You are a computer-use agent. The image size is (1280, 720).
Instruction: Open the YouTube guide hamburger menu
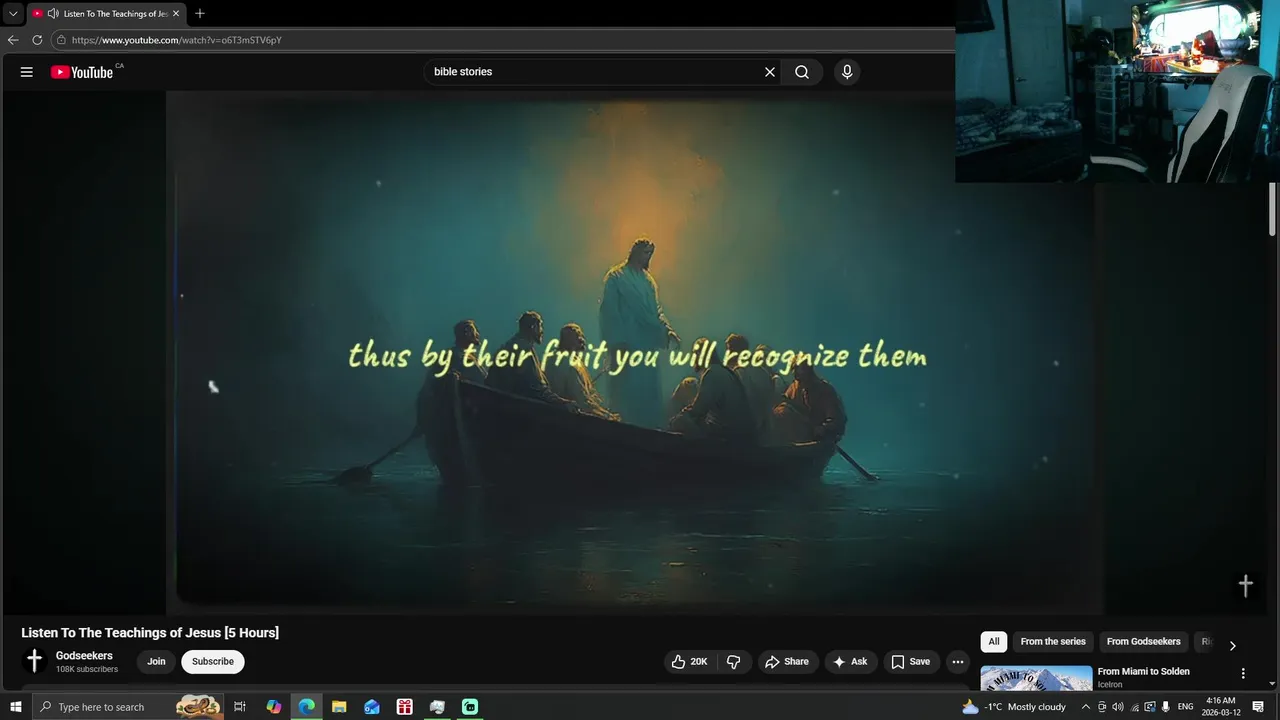click(x=27, y=72)
